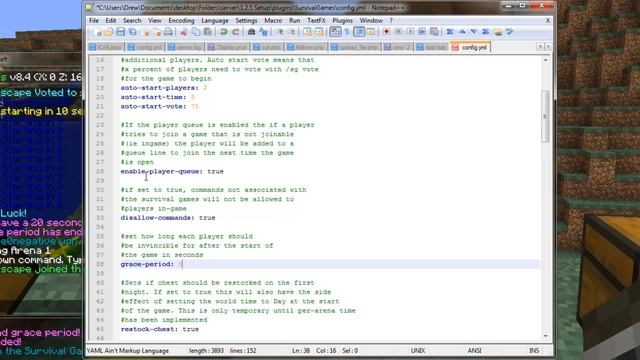Image resolution: width=640 pixels, height=360 pixels.
Task: Click the scrollbar up arrow
Action: [x=545, y=60]
